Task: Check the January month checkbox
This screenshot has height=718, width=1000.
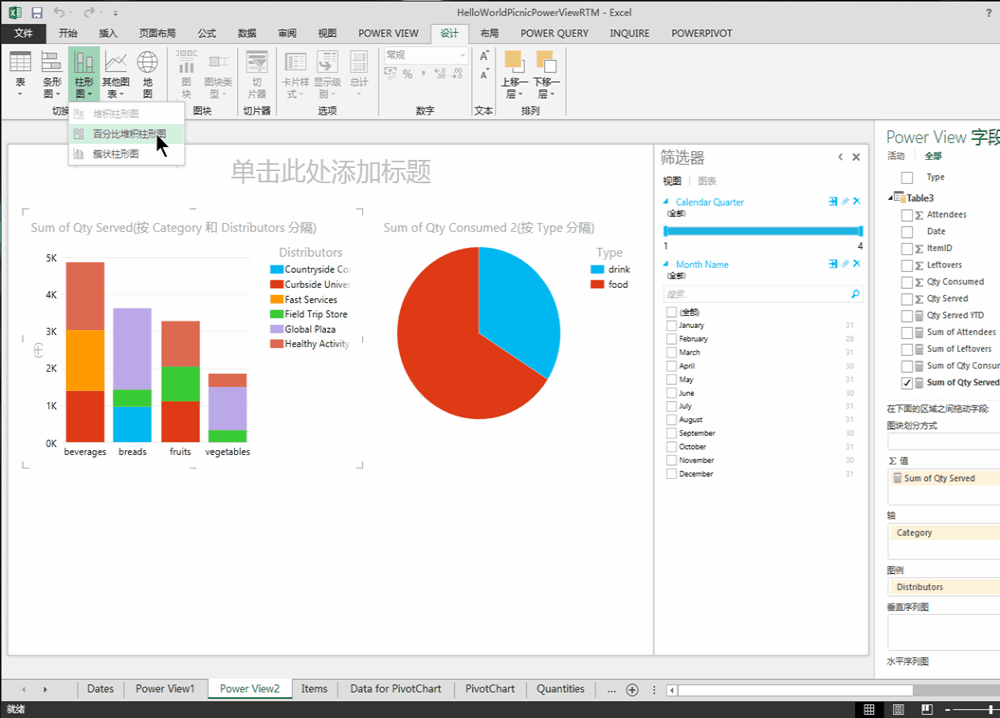Action: pyautogui.click(x=671, y=325)
